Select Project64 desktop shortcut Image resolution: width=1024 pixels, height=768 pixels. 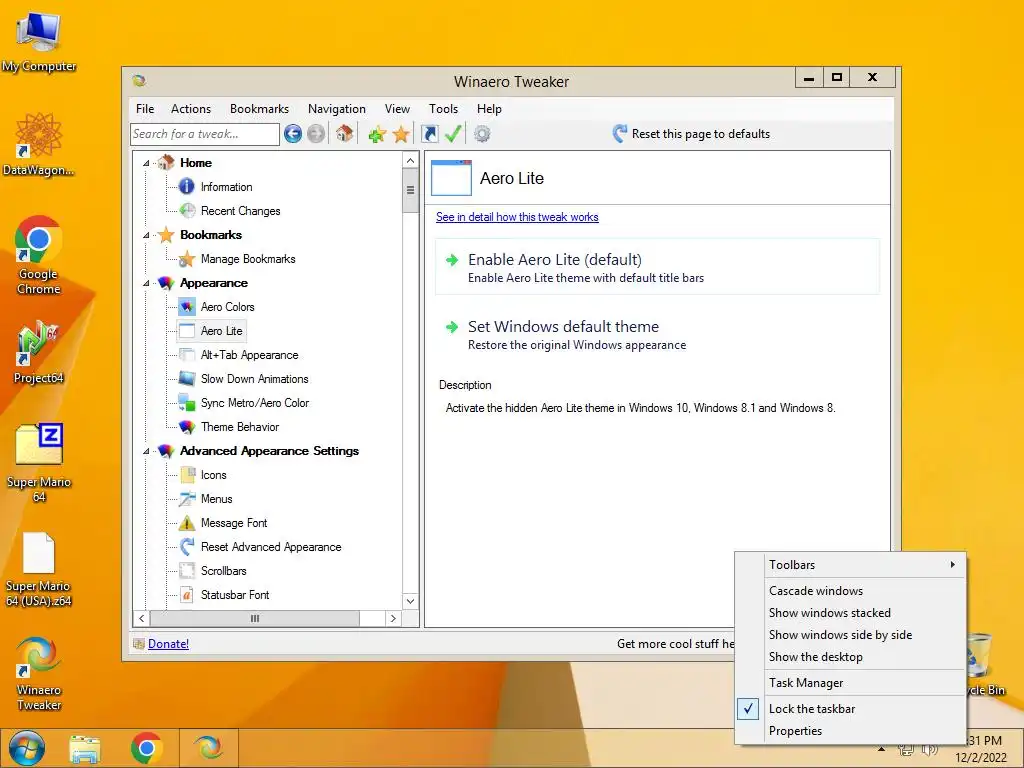[38, 351]
